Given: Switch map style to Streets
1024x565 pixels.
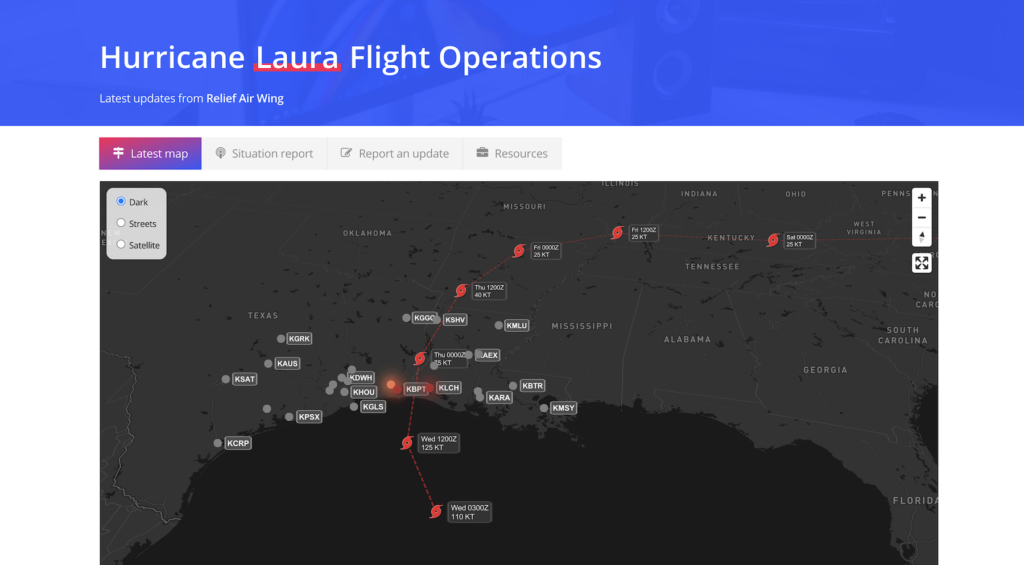Looking at the screenshot, I should click(121, 223).
